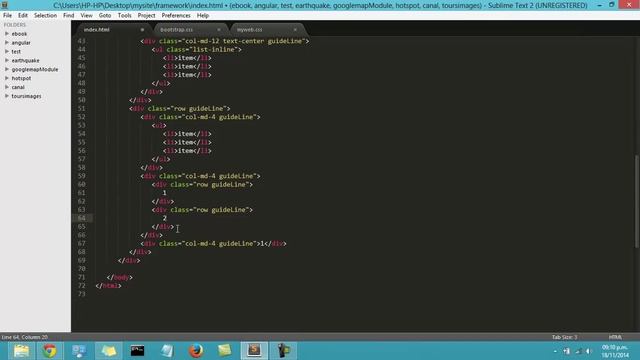
Task: Open the Tools menu
Action: (x=124, y=16)
